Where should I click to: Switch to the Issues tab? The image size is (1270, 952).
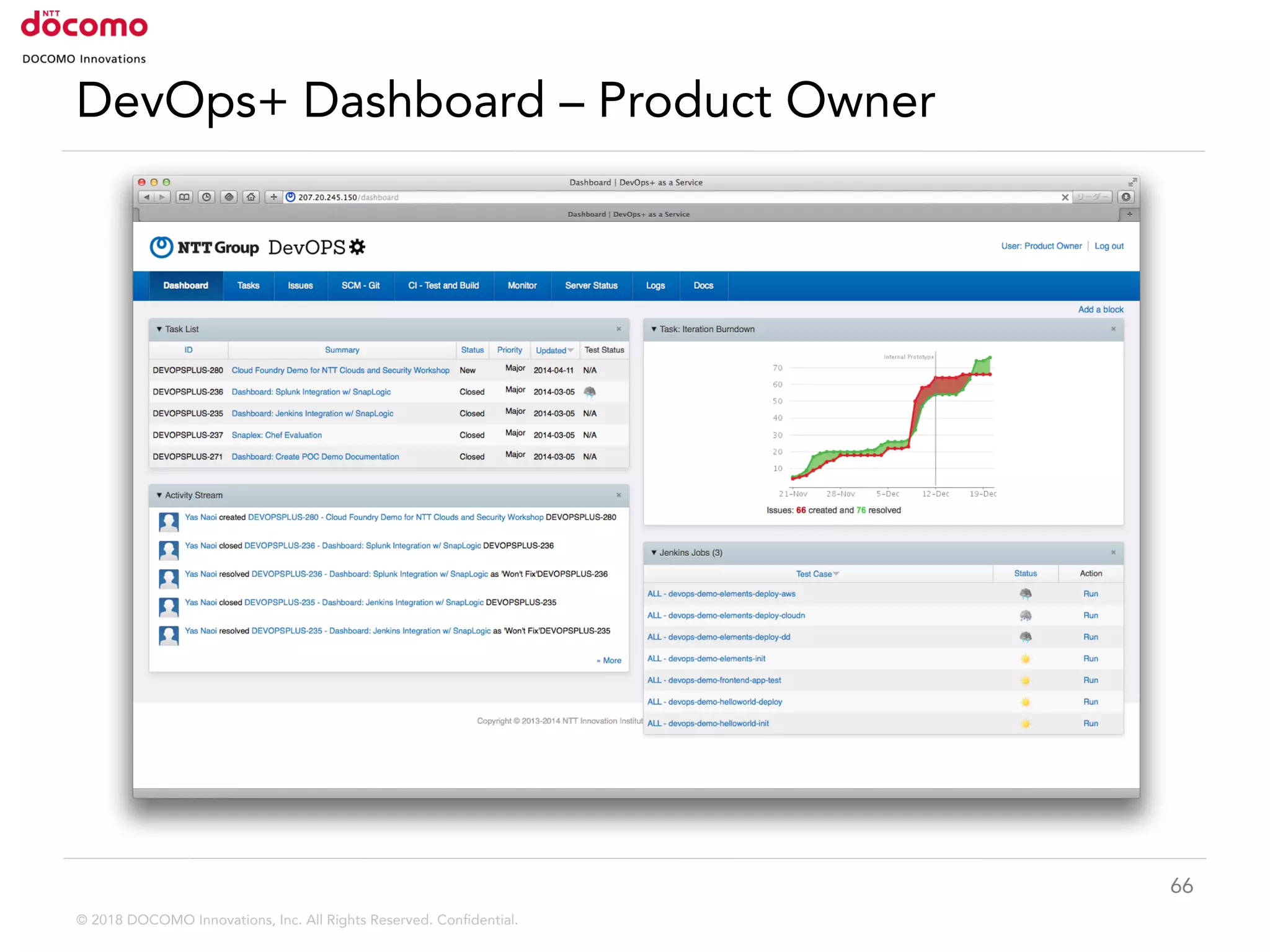click(300, 286)
